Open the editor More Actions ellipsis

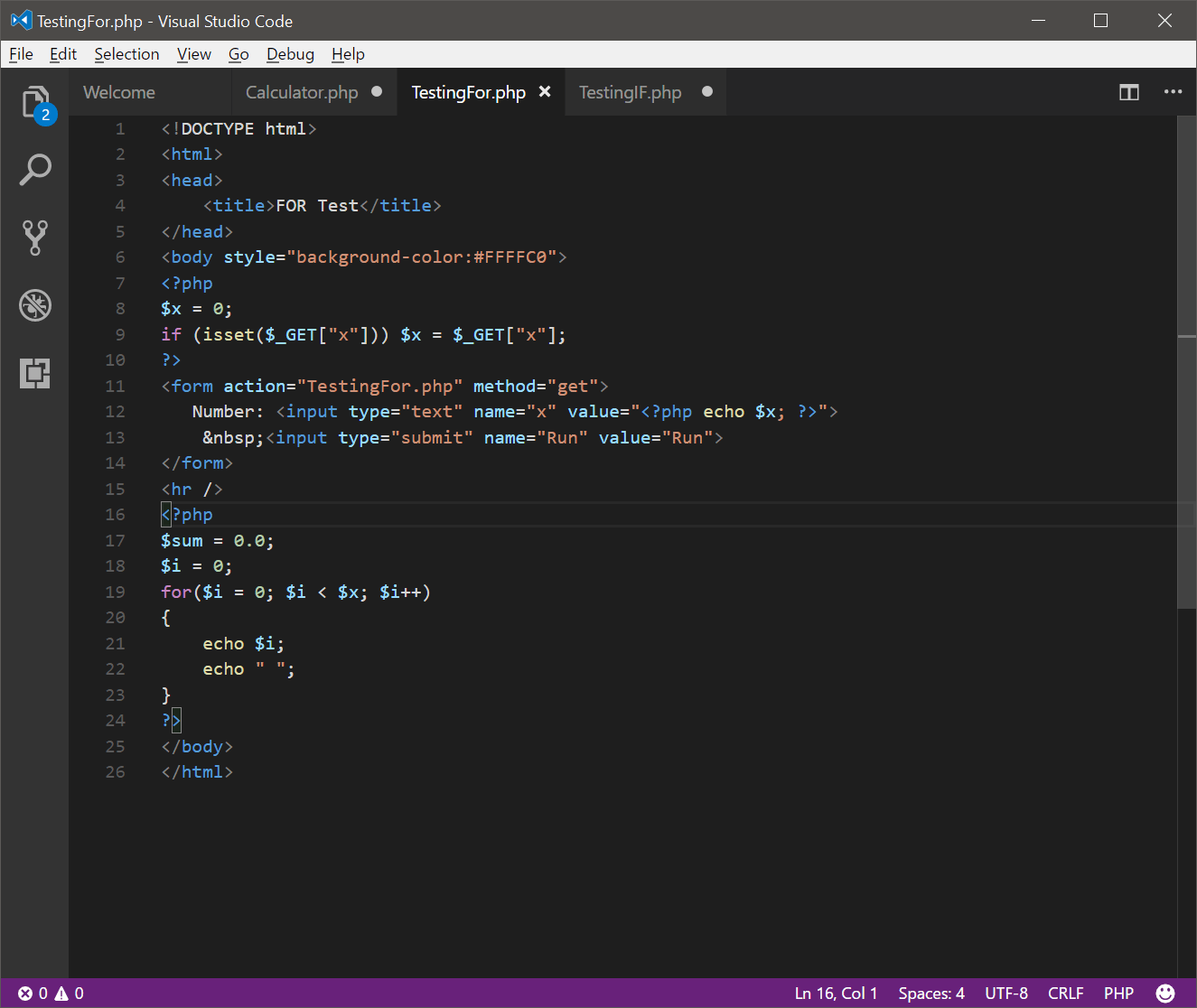coord(1173,92)
